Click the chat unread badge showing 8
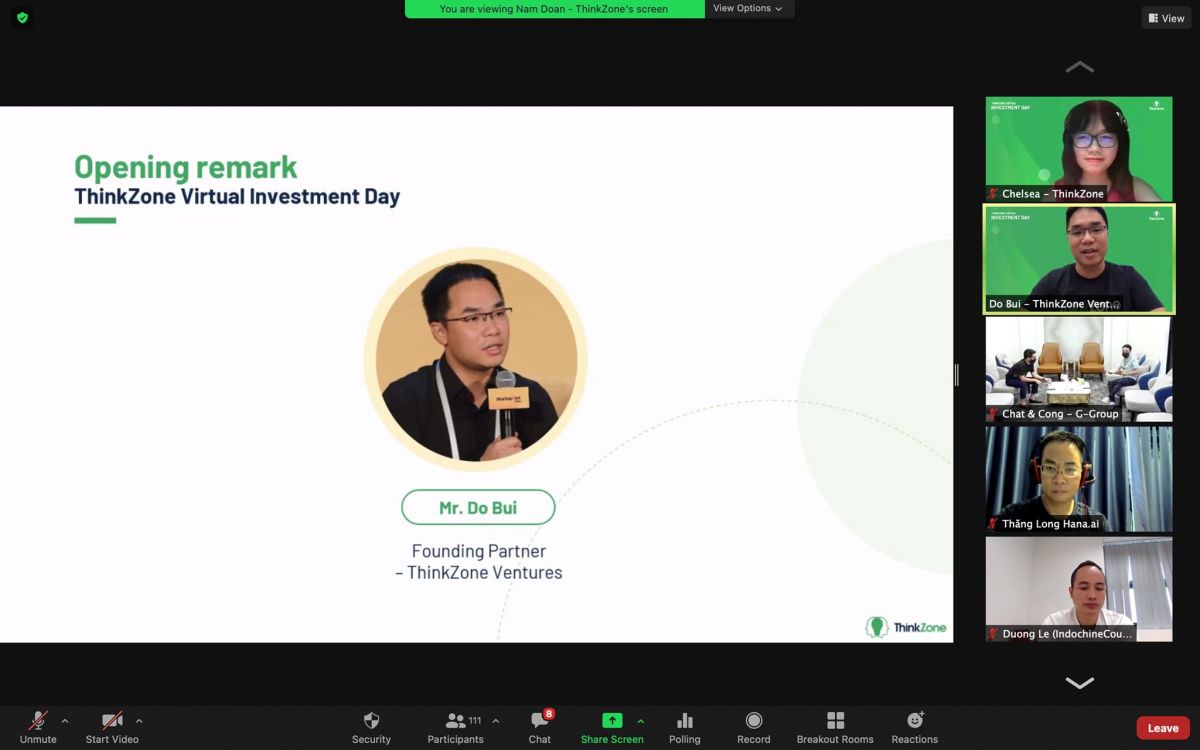 pos(549,714)
